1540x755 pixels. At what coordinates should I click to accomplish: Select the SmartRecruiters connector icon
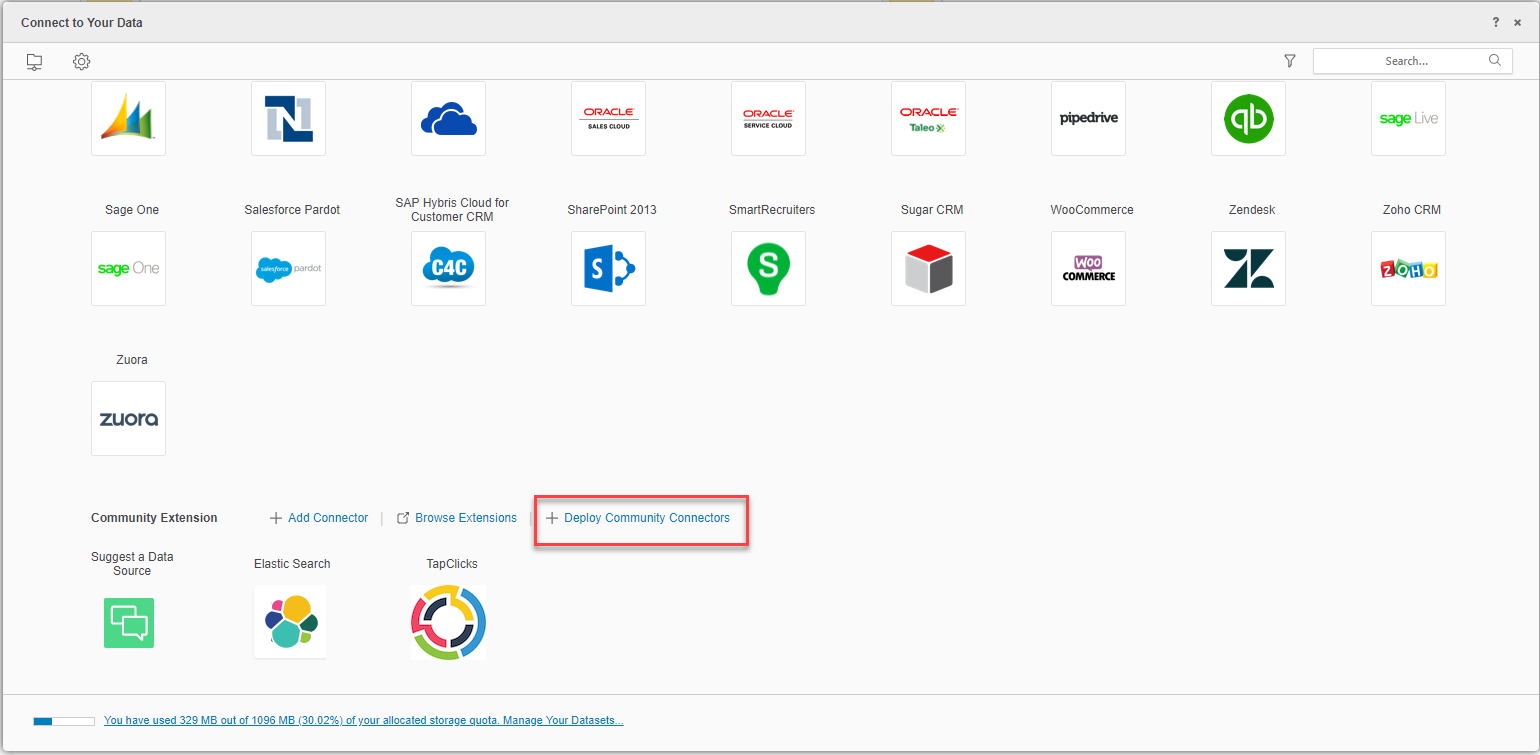pyautogui.click(x=768, y=268)
